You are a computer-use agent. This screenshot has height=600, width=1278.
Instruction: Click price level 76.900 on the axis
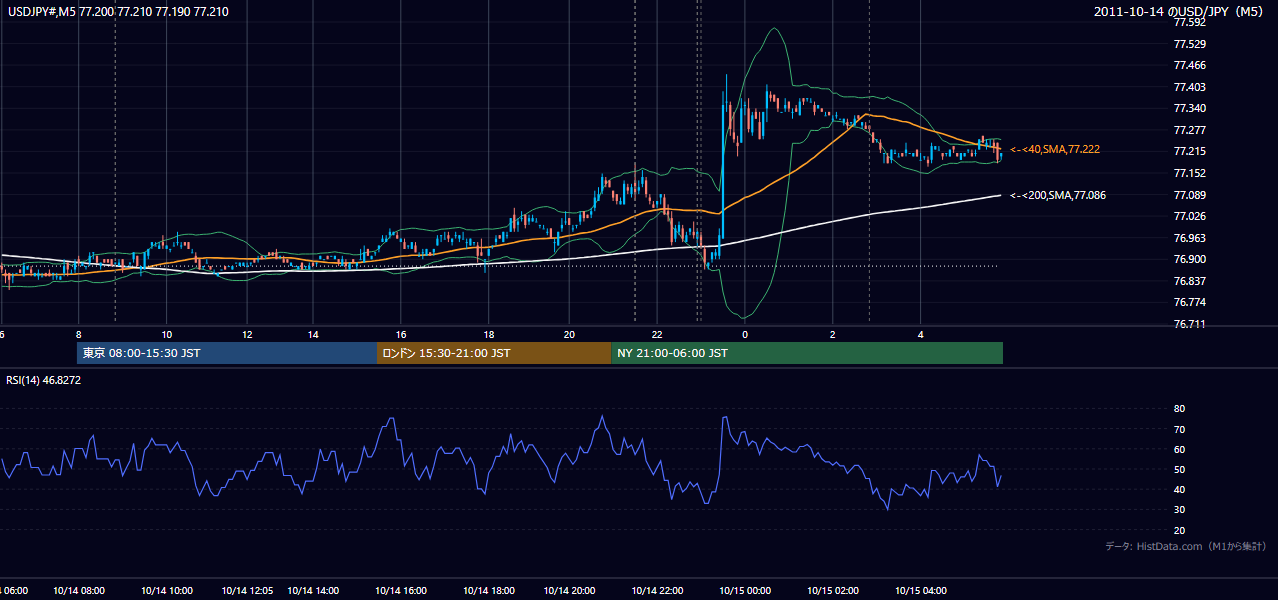coord(1189,259)
